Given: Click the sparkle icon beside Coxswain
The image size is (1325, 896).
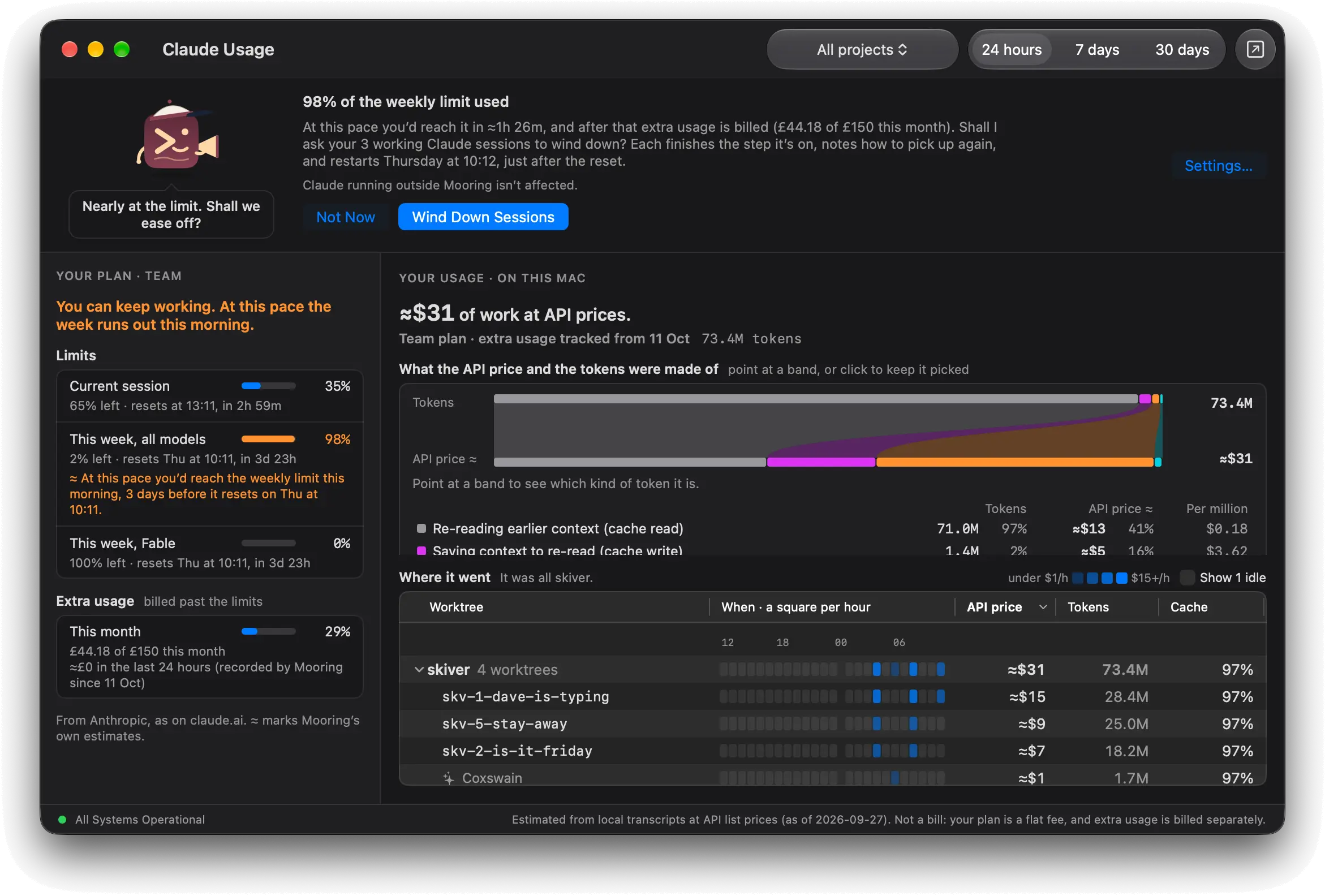Looking at the screenshot, I should coord(449,778).
